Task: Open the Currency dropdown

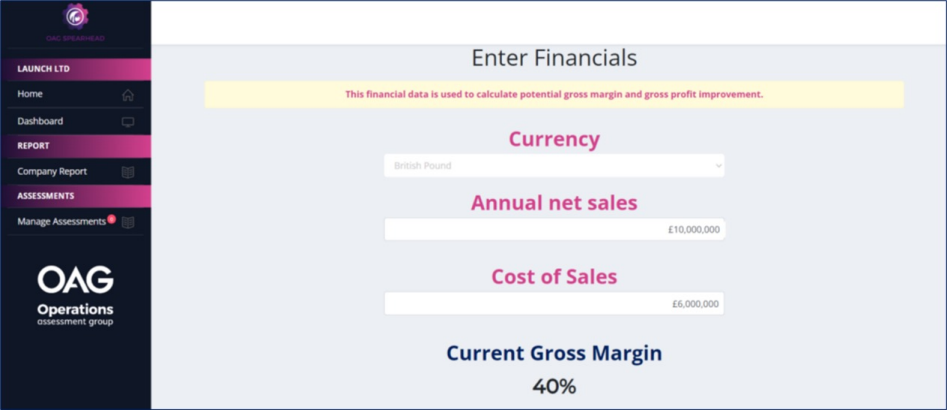Action: [554, 166]
